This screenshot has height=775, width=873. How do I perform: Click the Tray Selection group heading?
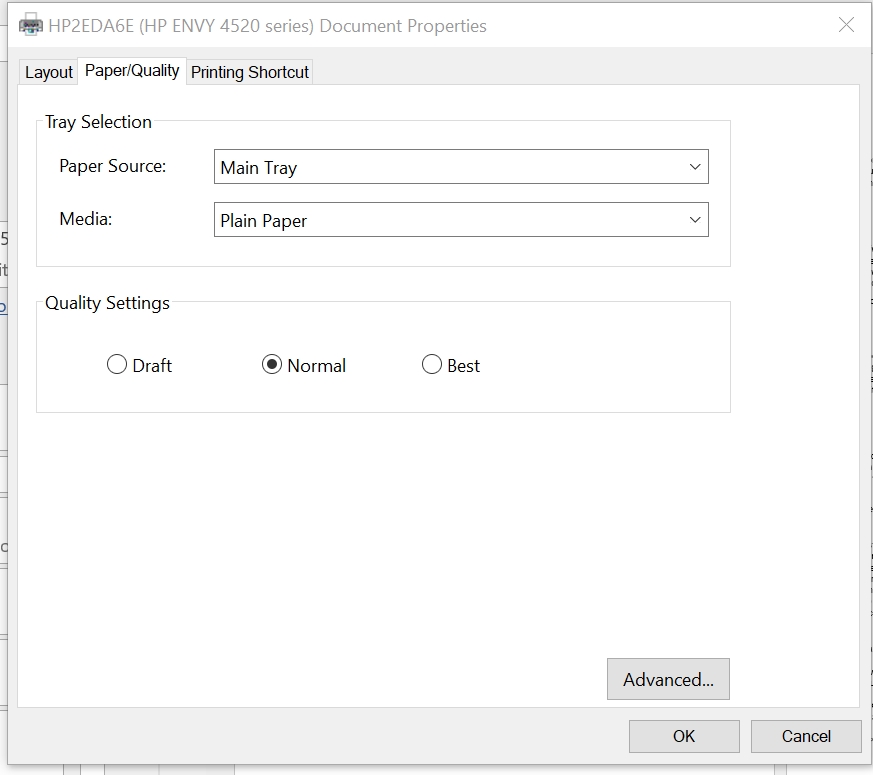(98, 122)
